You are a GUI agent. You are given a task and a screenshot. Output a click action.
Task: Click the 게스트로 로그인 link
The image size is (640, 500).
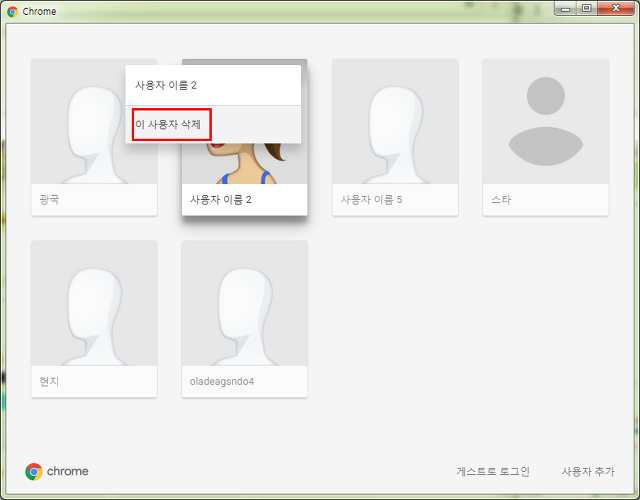click(x=493, y=471)
